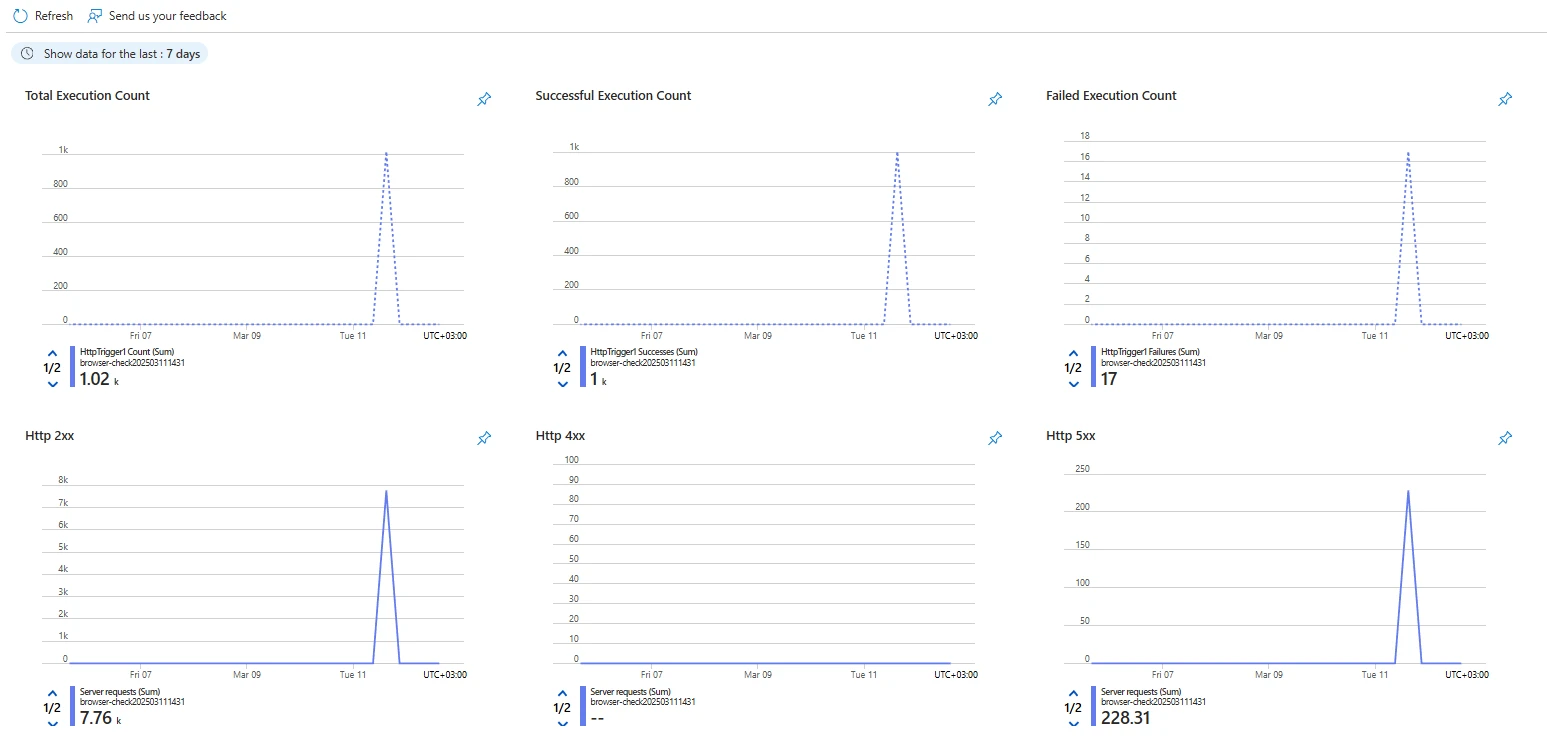This screenshot has width=1547, height=742.
Task: Pin the Http 5xx chart
Action: click(1505, 438)
